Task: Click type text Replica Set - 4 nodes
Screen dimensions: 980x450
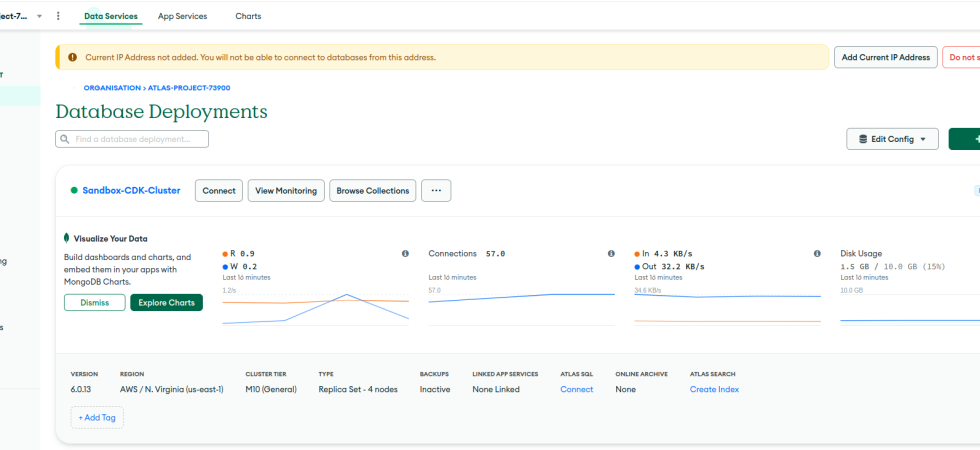Action: coord(358,389)
